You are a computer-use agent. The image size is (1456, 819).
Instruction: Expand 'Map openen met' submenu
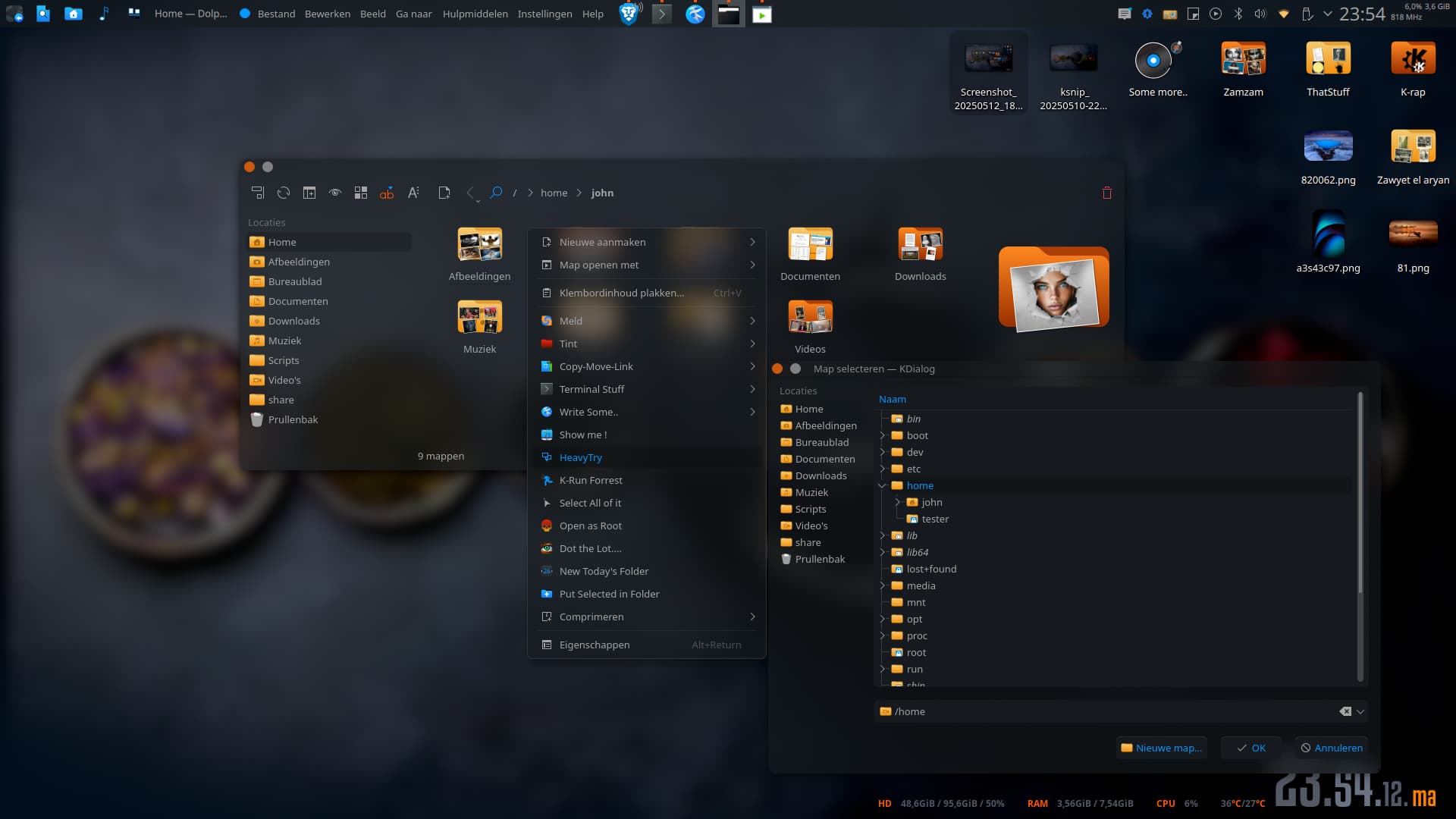[647, 265]
